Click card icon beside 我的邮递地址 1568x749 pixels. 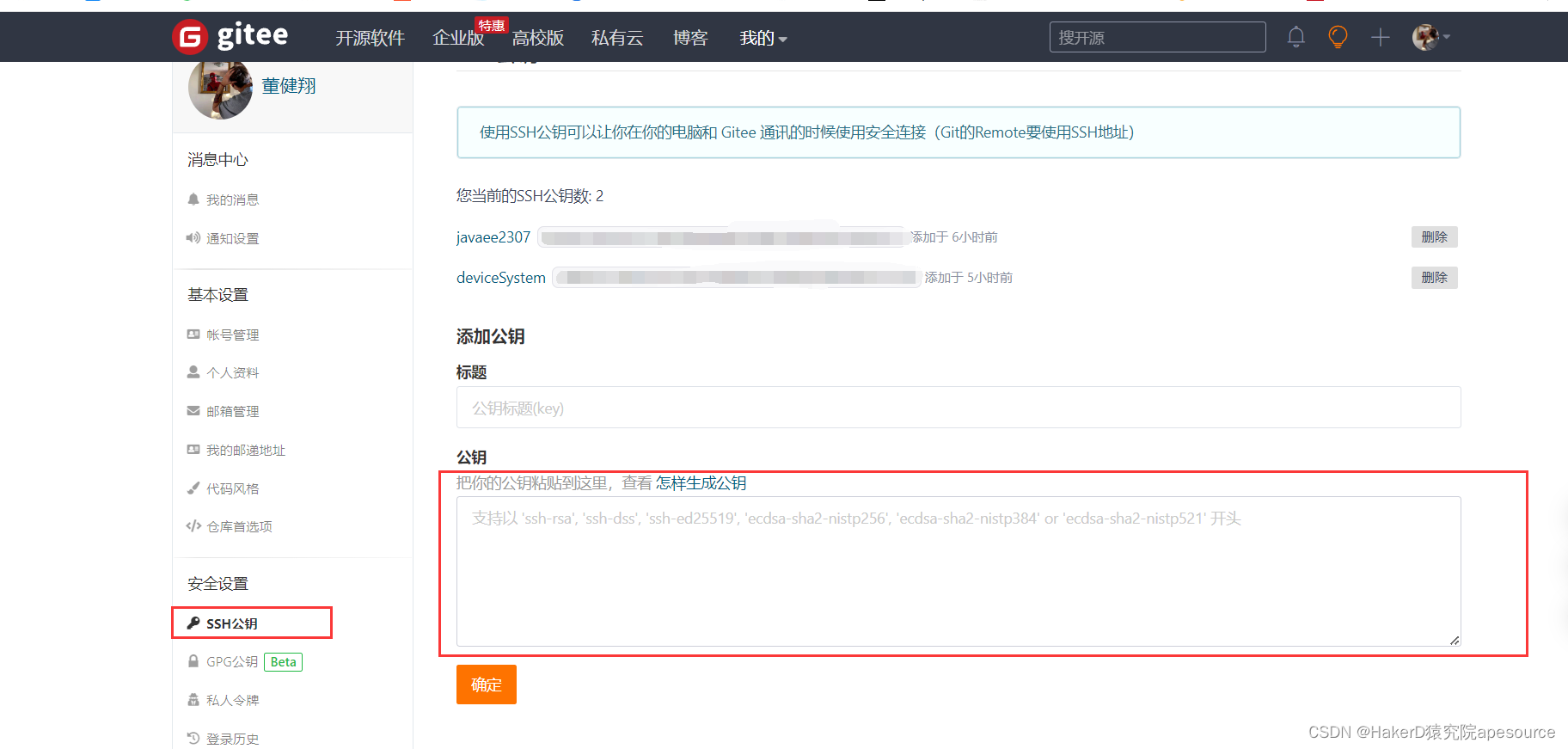click(x=193, y=450)
